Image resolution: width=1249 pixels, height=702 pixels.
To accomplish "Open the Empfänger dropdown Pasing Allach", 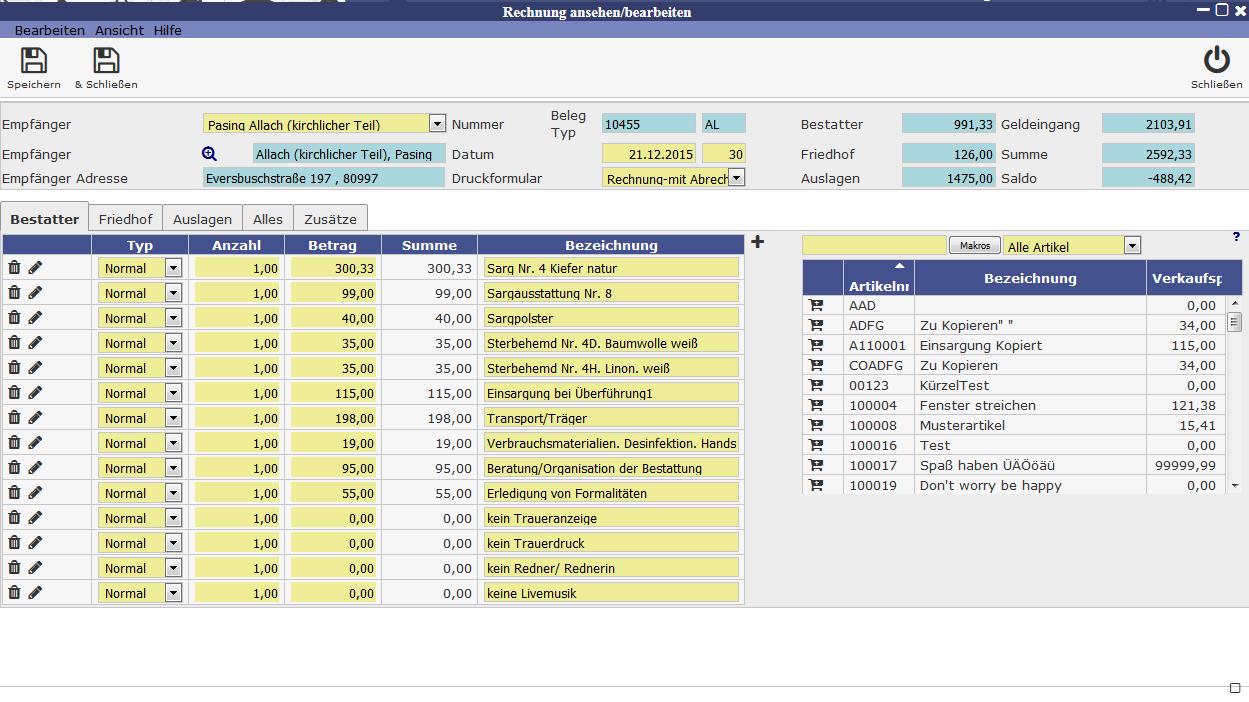I will pyautogui.click(x=437, y=124).
